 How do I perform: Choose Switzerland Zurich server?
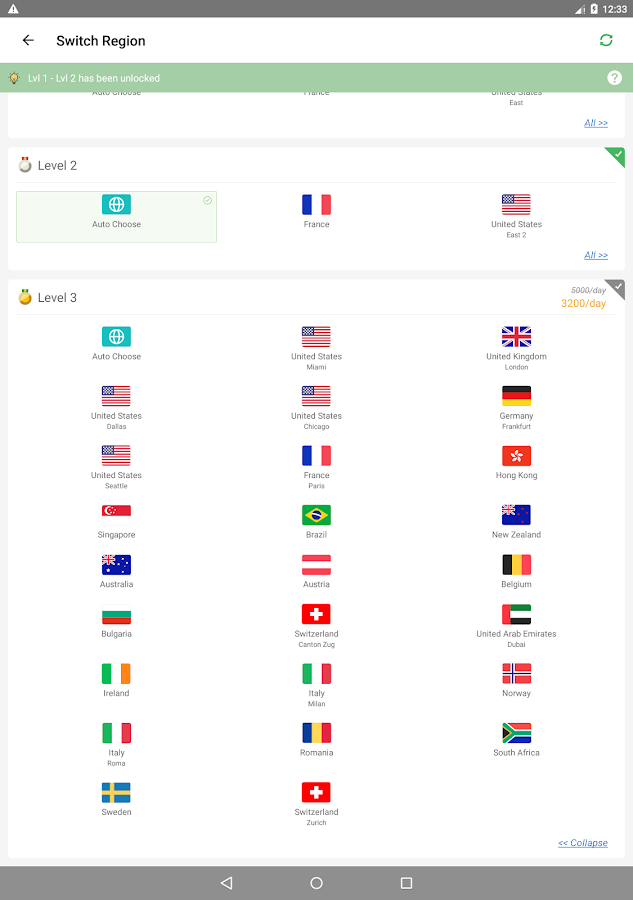coord(316,803)
